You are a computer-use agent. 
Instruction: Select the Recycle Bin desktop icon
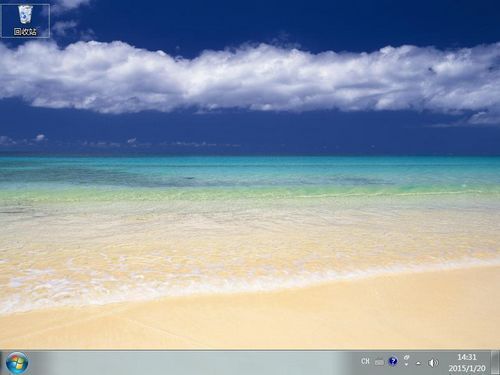[25, 21]
